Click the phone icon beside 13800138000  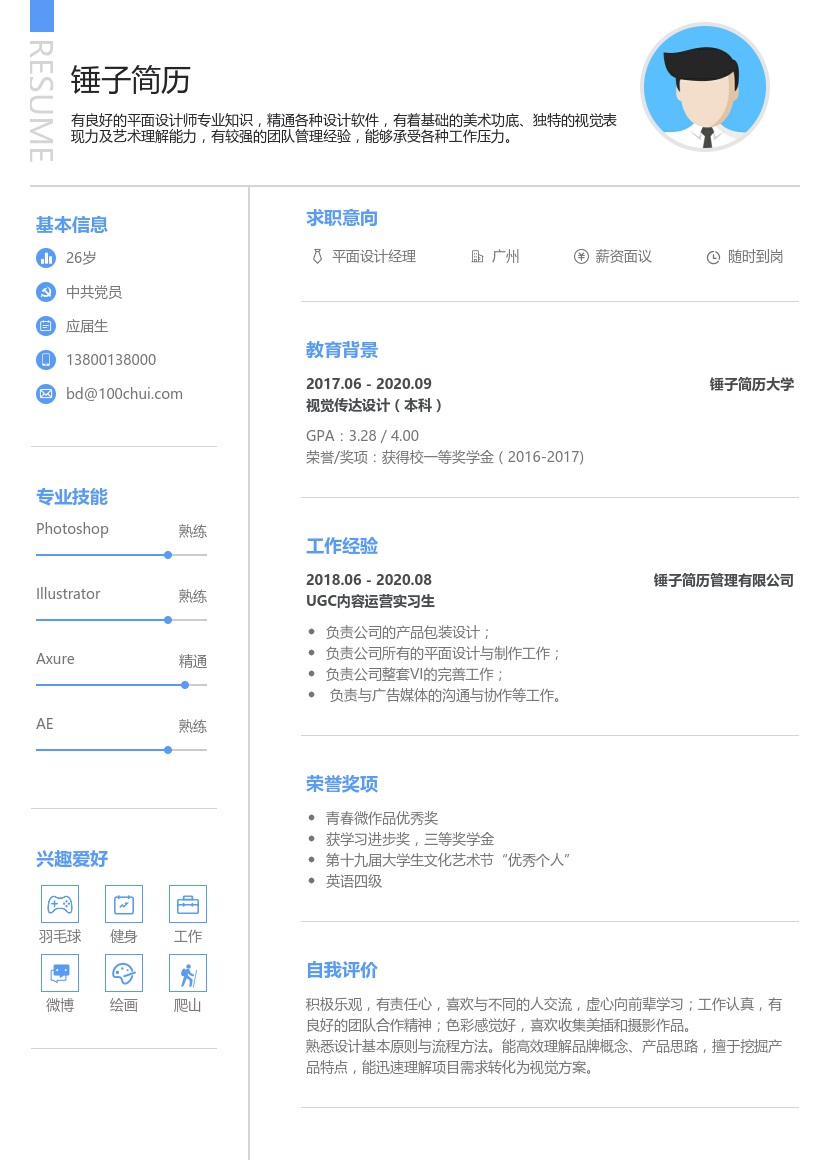pyautogui.click(x=45, y=360)
